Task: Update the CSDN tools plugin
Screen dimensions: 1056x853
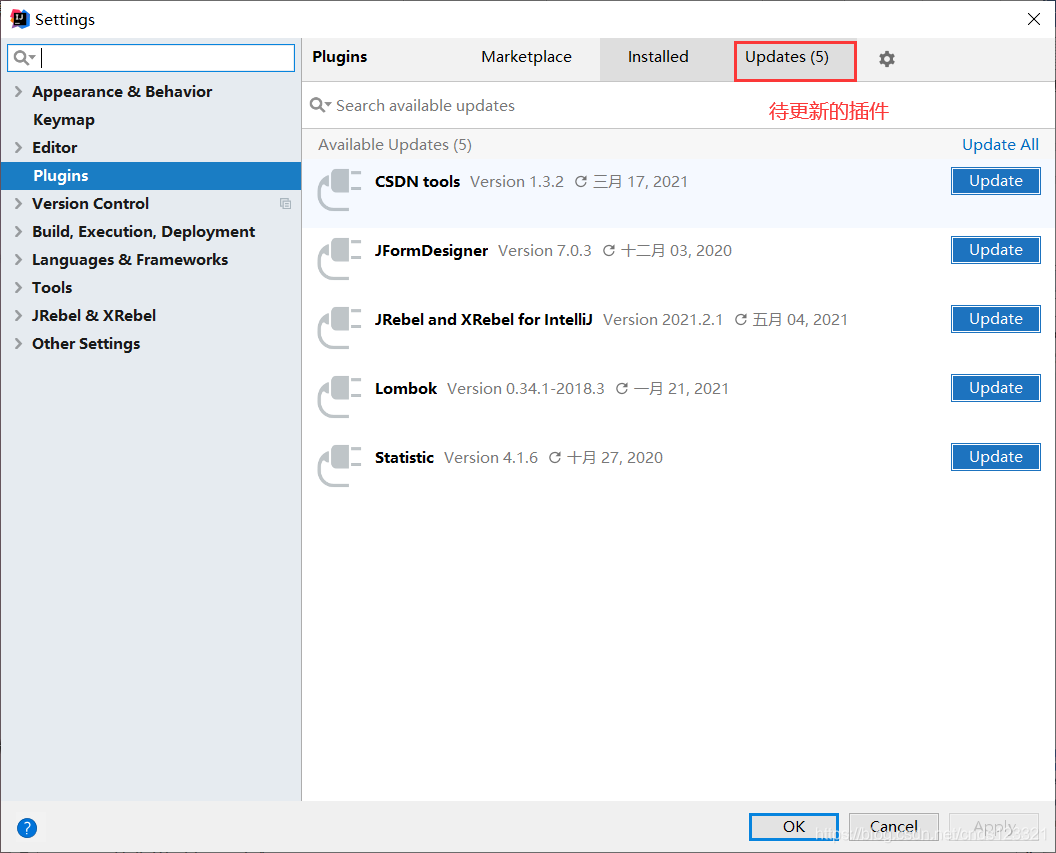Action: (995, 181)
